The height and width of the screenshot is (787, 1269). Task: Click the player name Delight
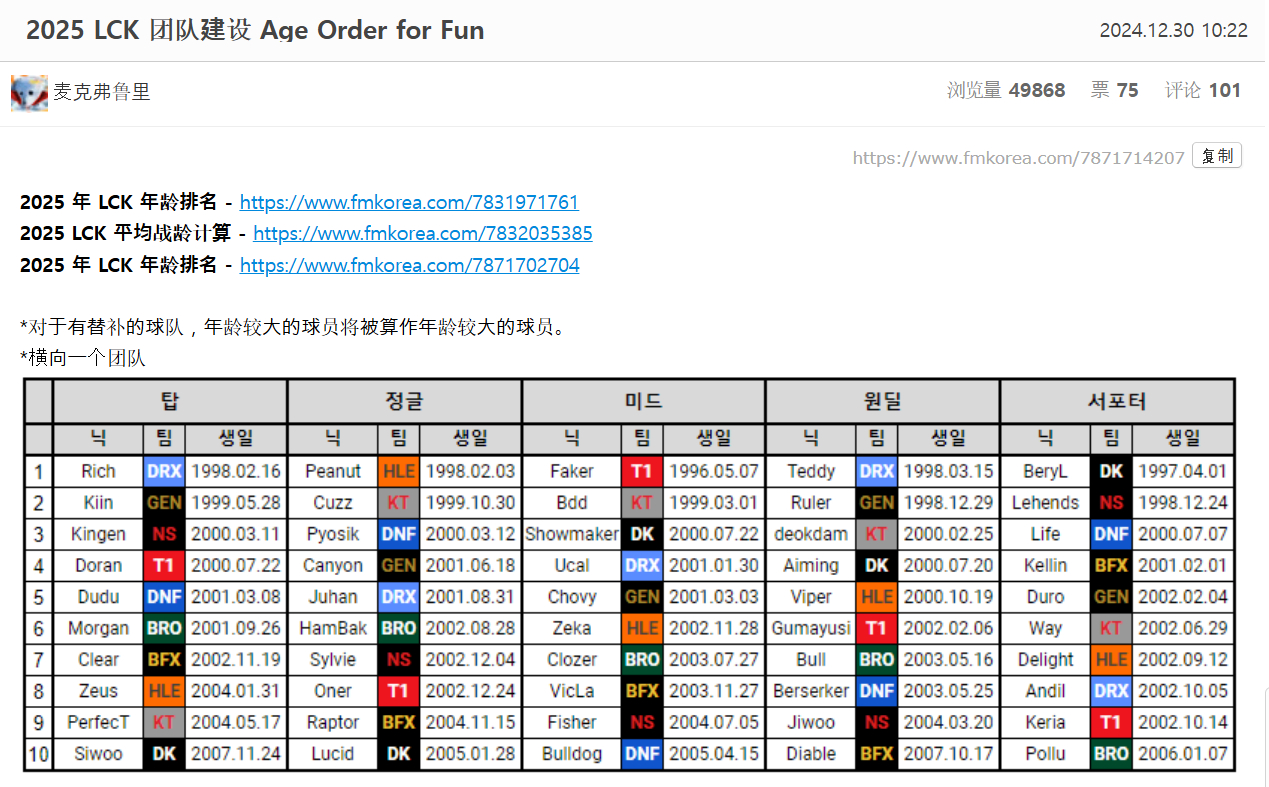point(1046,660)
